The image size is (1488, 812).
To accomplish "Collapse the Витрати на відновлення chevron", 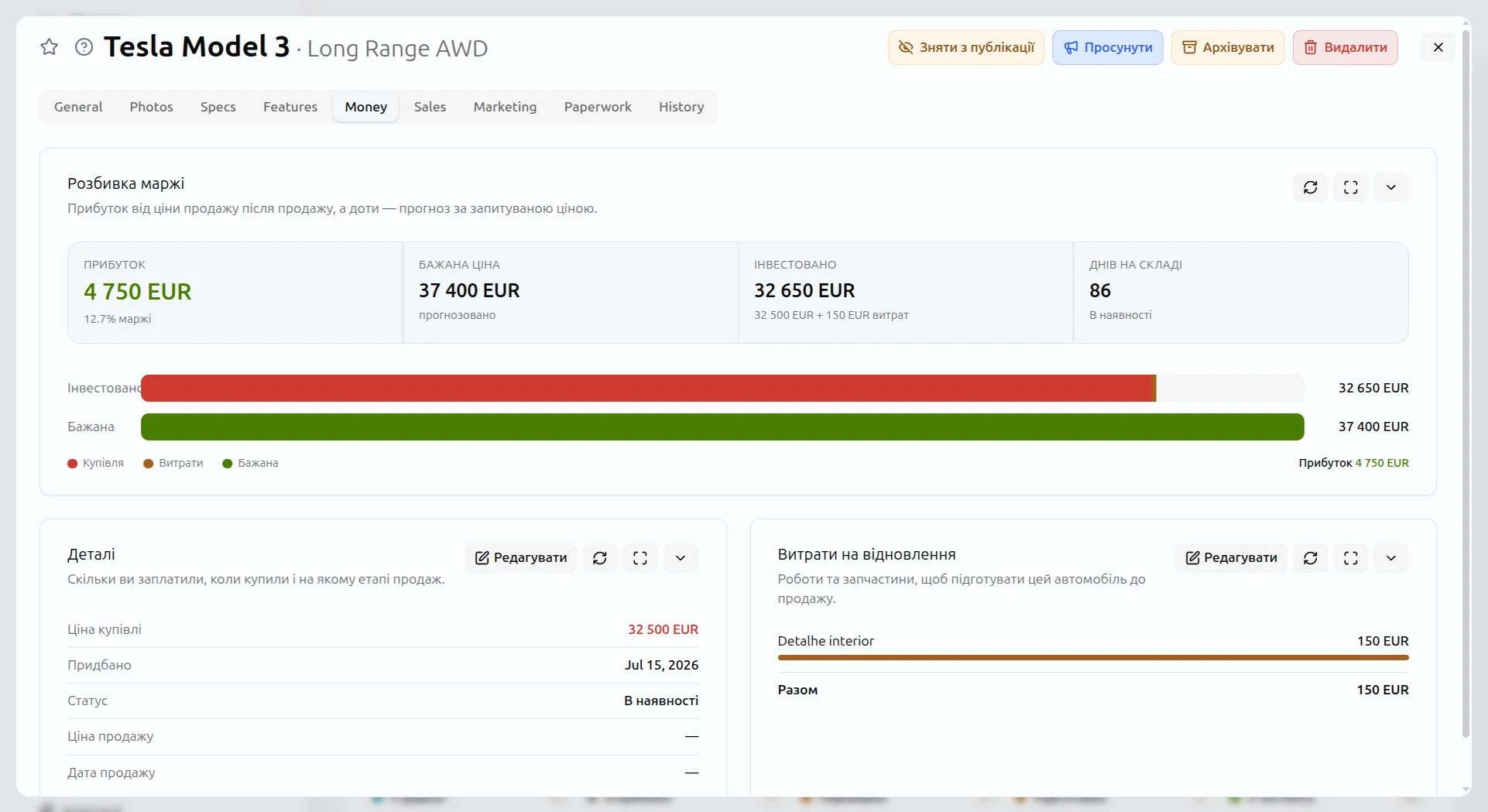I will tap(1391, 558).
